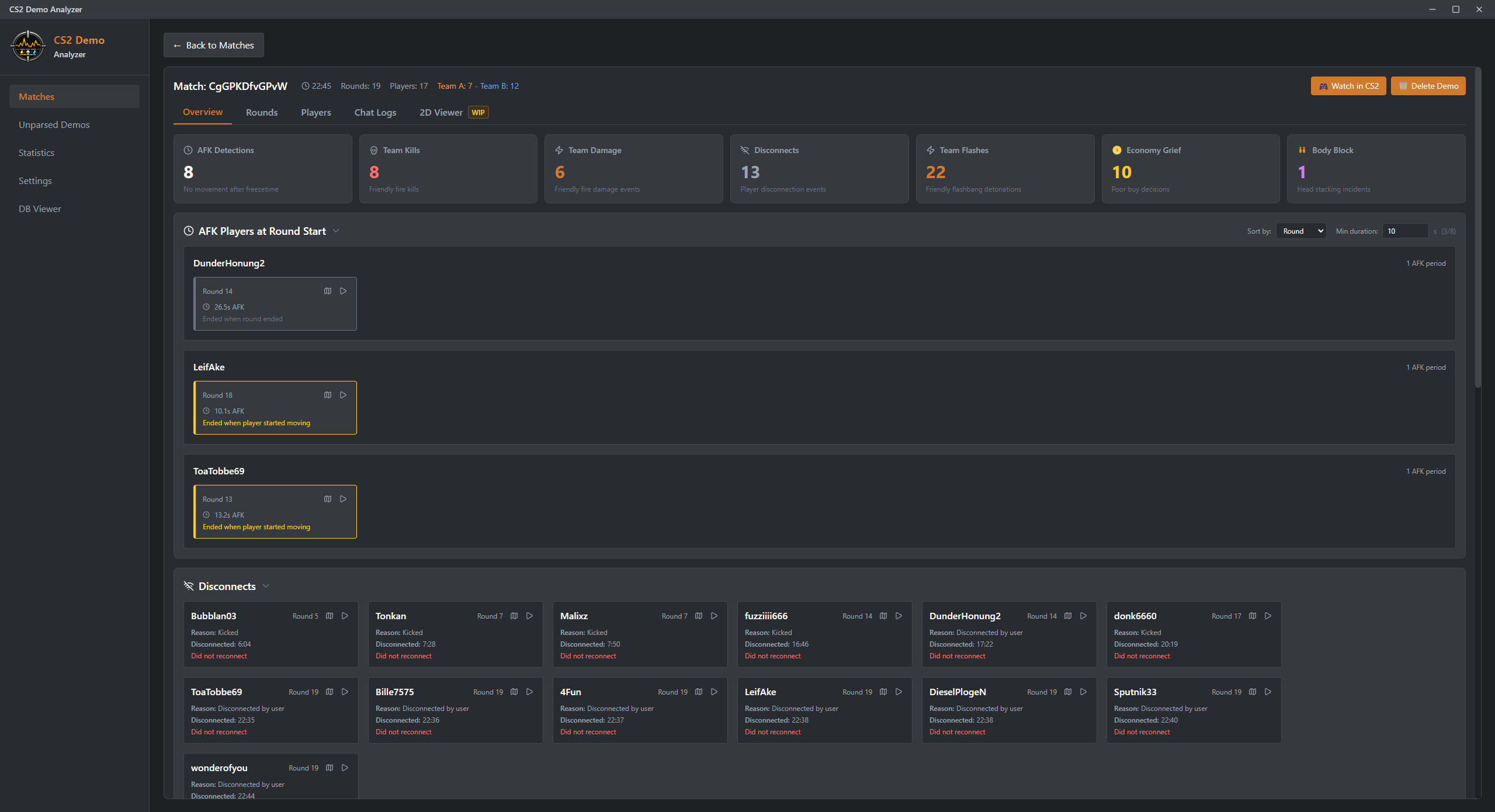Click Delete Demo button
This screenshot has height=812, width=1495.
coord(1428,86)
